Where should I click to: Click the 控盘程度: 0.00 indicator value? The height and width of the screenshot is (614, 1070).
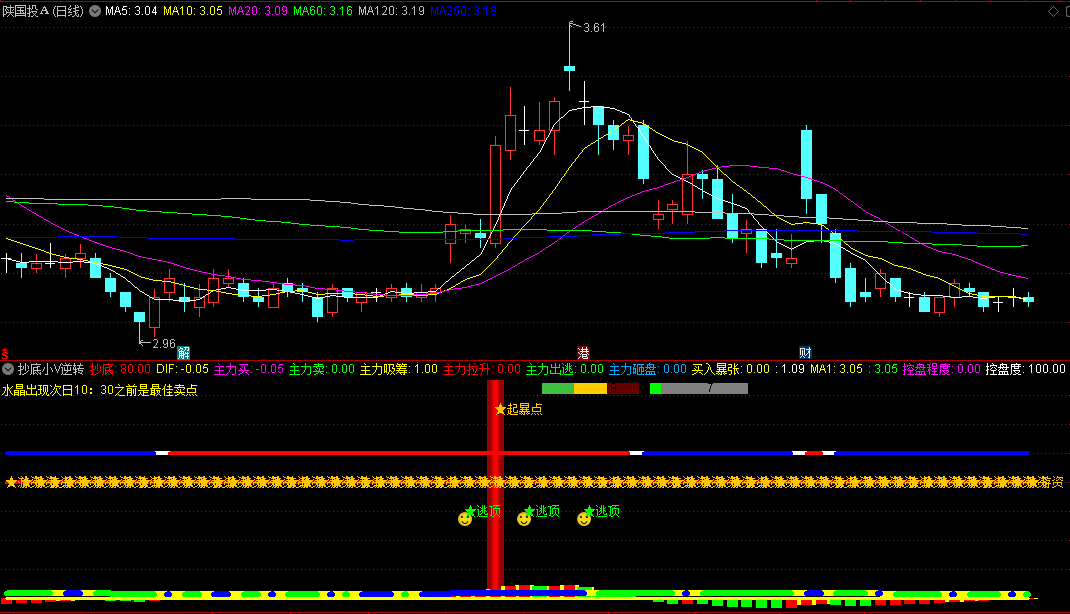click(x=942, y=369)
